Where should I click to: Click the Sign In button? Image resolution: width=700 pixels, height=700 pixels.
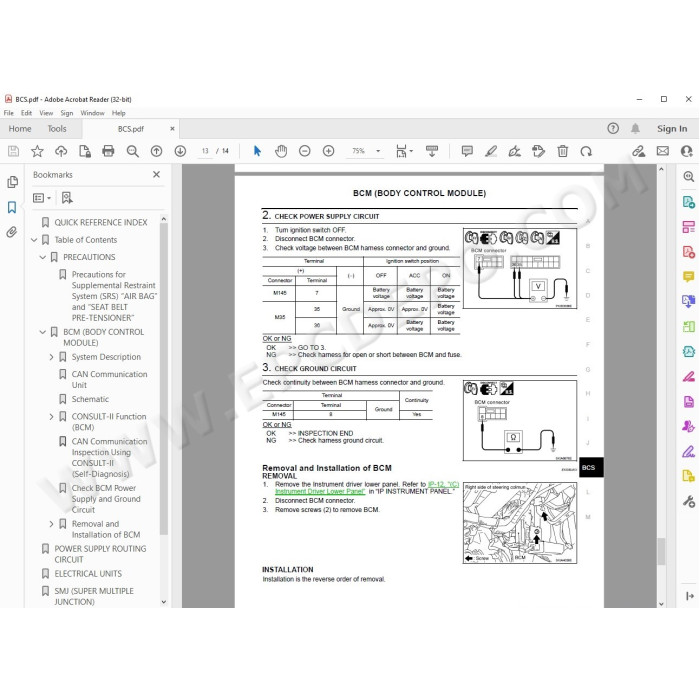672,129
